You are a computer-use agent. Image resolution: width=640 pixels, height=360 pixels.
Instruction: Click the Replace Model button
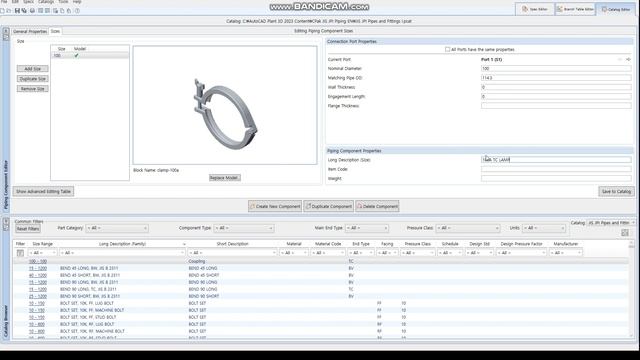(224, 178)
